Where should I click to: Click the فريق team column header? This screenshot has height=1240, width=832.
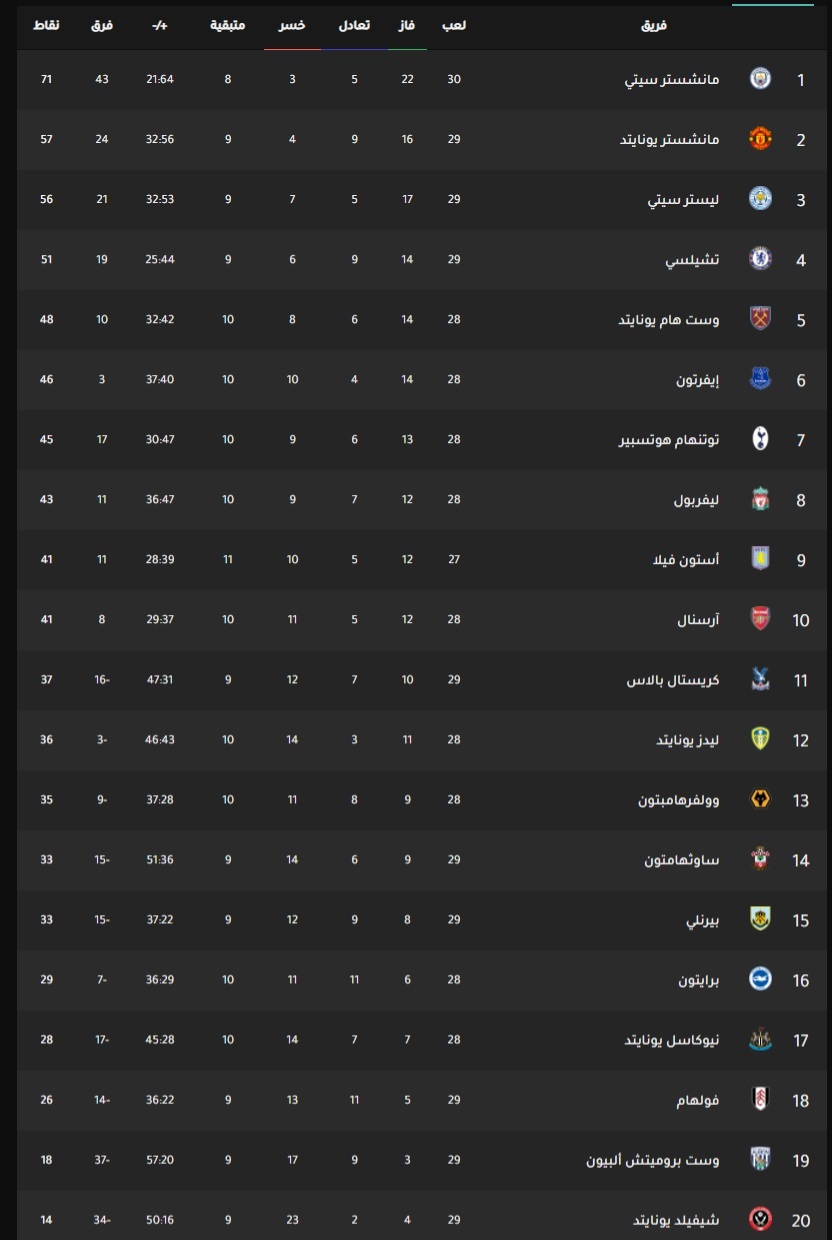click(x=653, y=25)
